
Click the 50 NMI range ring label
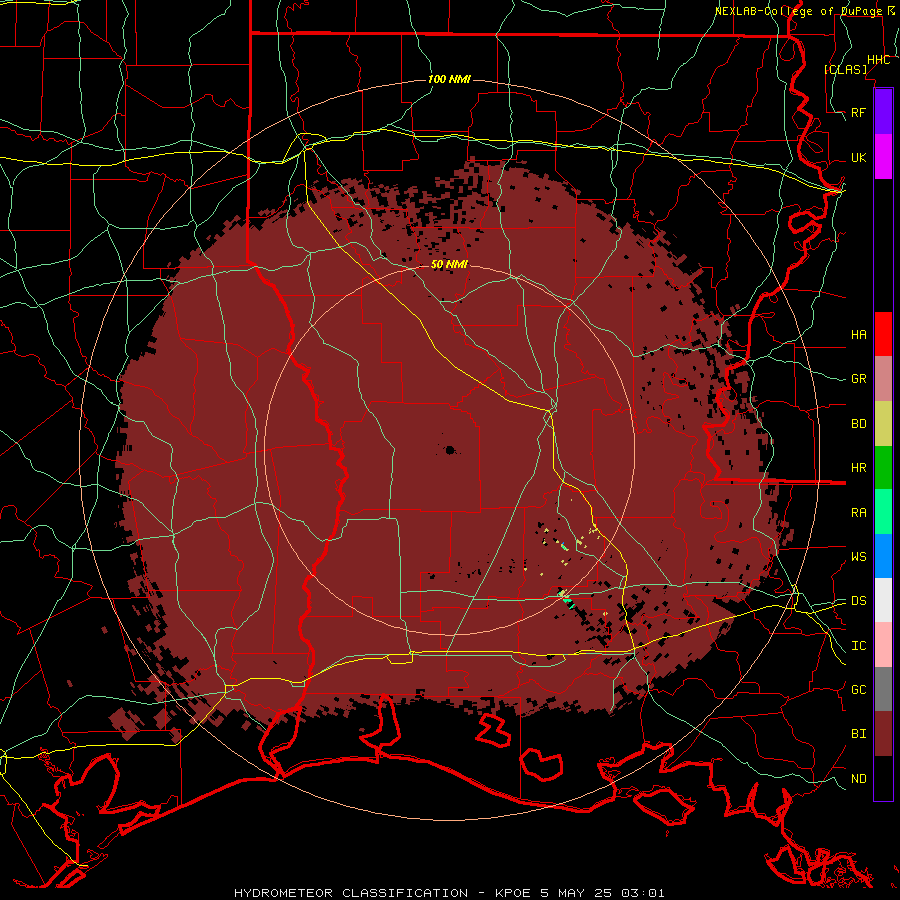pyautogui.click(x=449, y=264)
